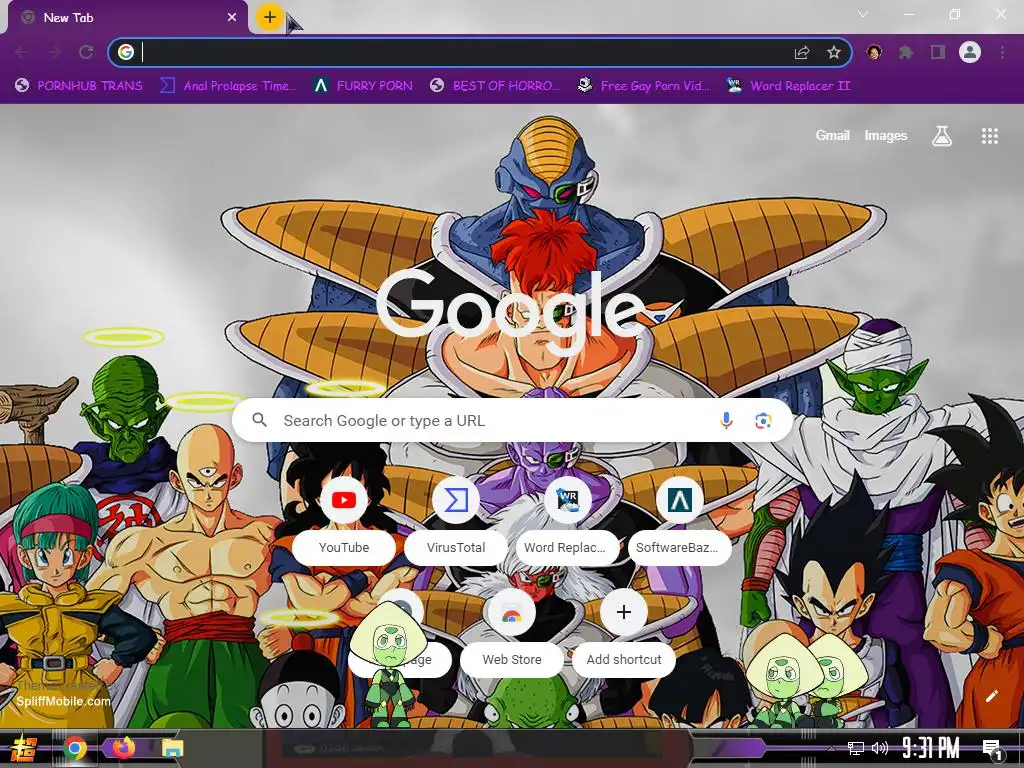The image size is (1024, 768).
Task: Open the tab search chevron
Action: 863,14
